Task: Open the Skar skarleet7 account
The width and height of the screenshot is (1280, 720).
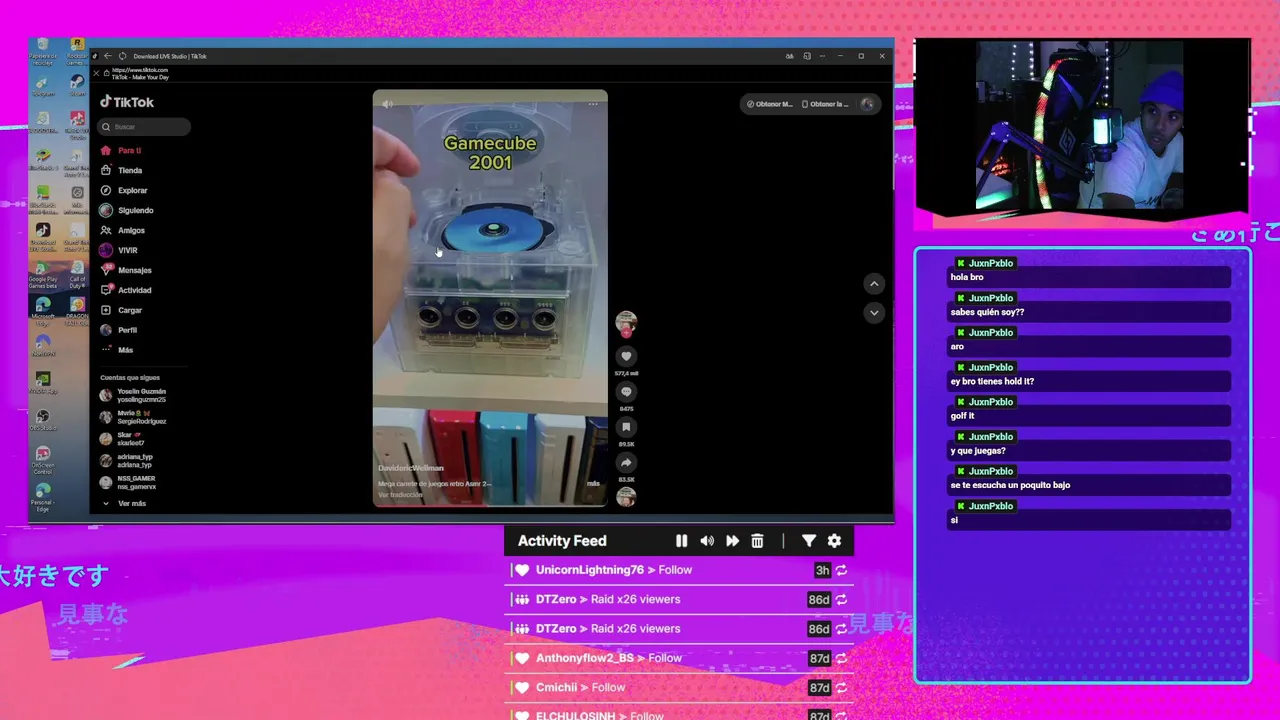Action: click(x=124, y=439)
